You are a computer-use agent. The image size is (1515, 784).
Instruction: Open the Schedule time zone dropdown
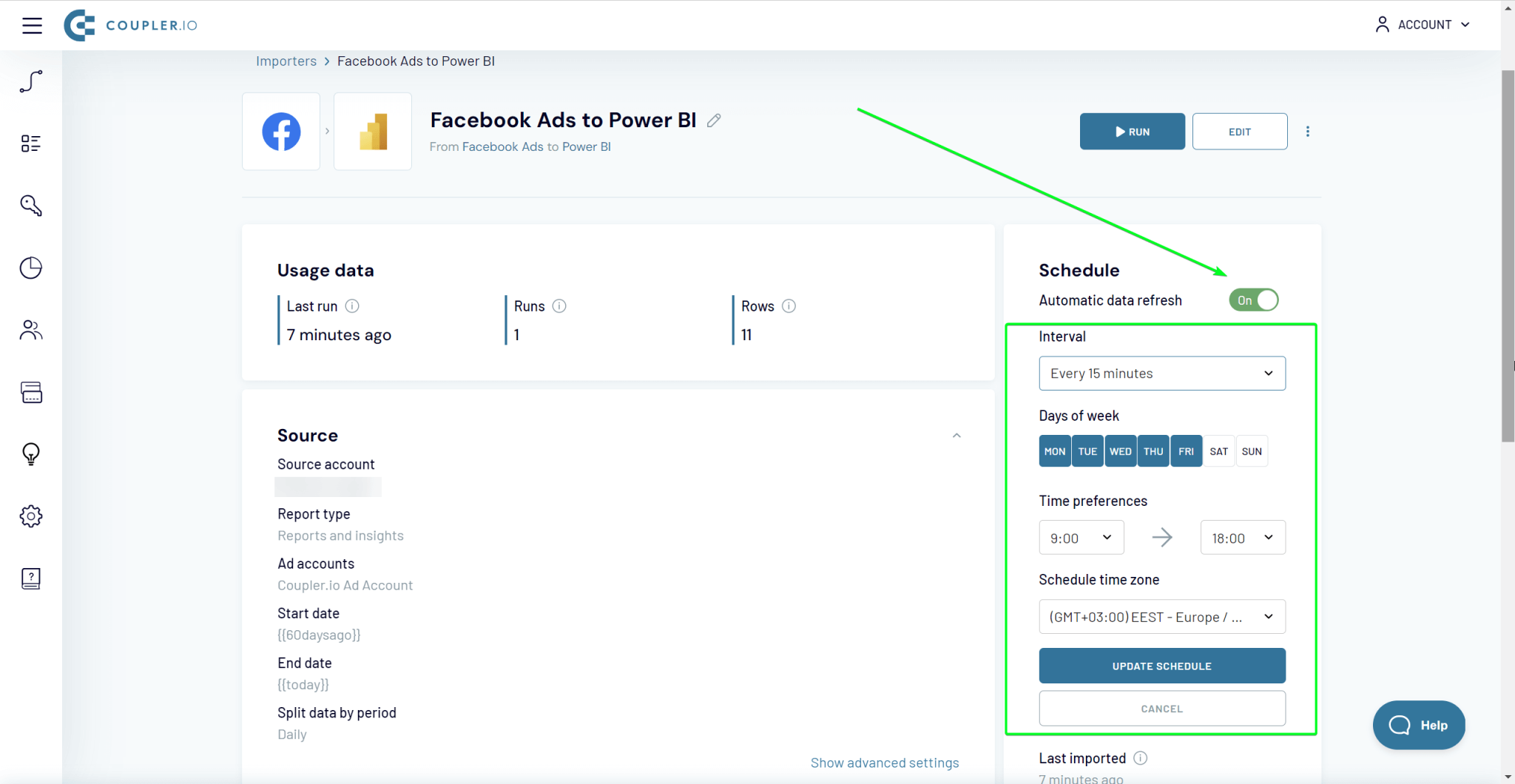(x=1161, y=616)
